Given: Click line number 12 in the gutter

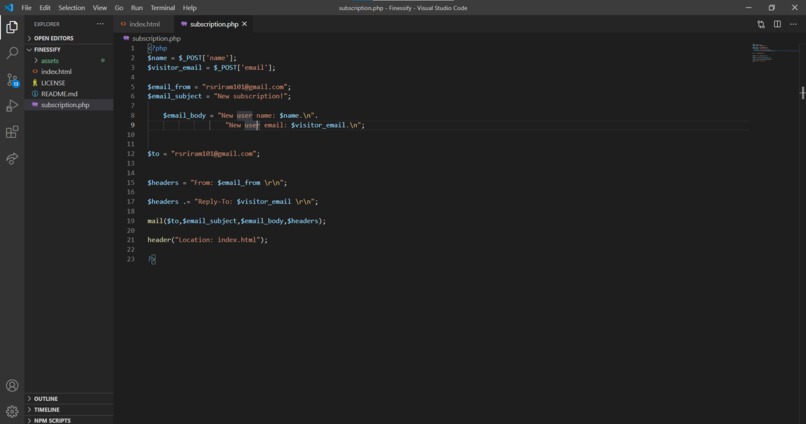Looking at the screenshot, I should click(131, 154).
